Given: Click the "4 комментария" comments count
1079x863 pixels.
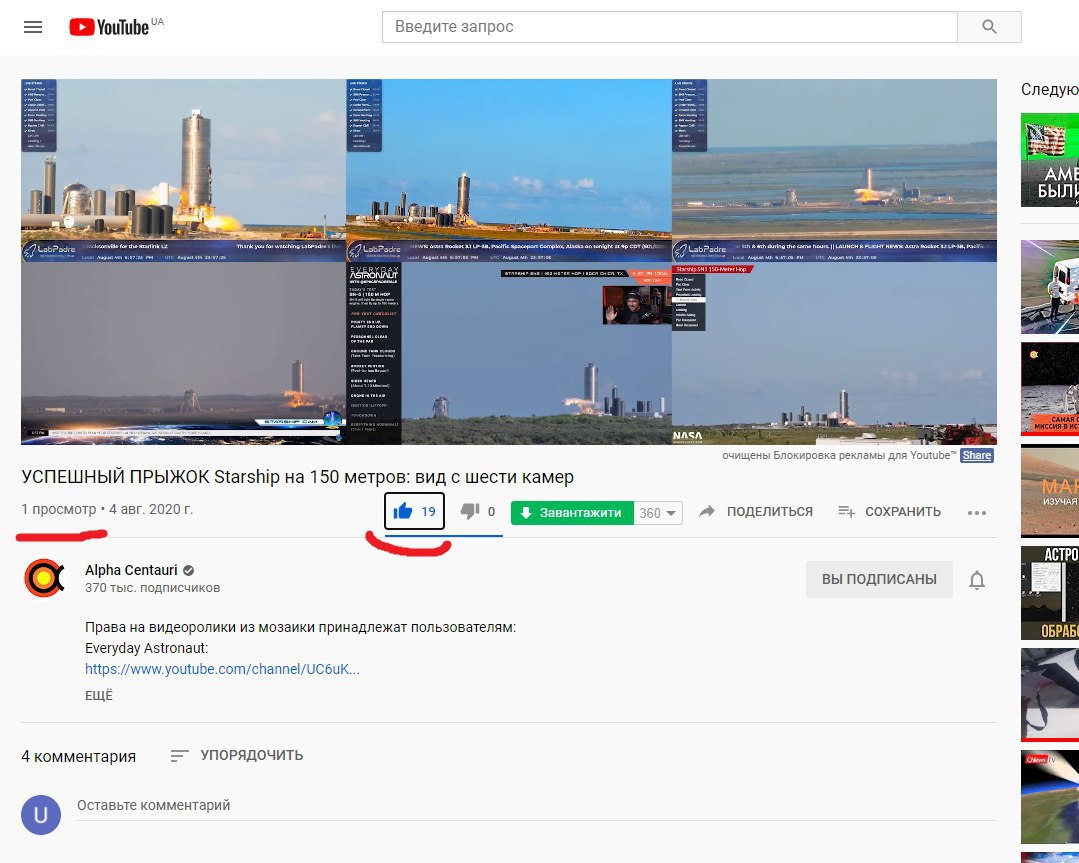Looking at the screenshot, I should (78, 756).
